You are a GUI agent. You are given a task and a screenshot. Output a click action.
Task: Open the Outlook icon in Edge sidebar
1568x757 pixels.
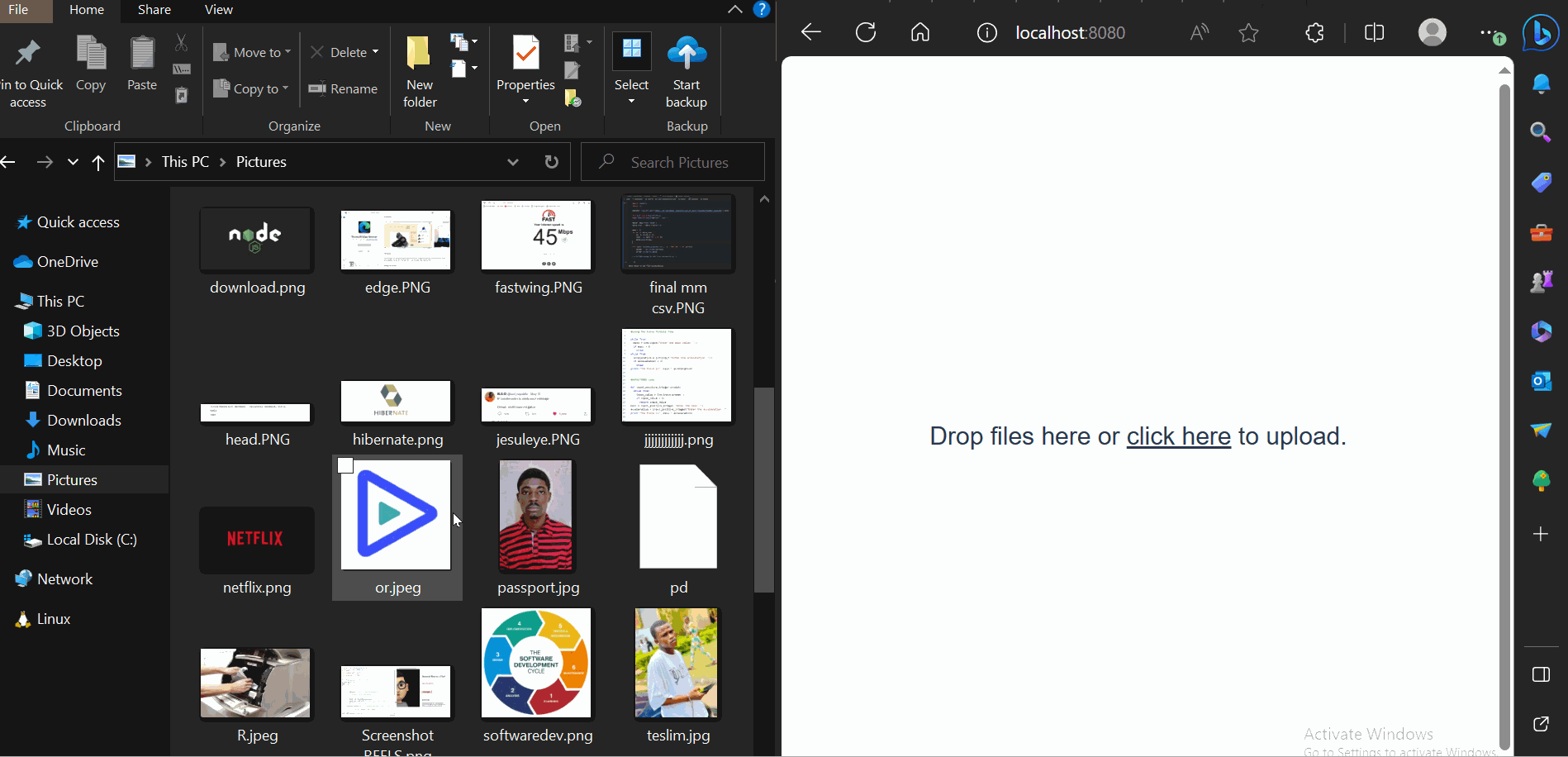pos(1541,381)
